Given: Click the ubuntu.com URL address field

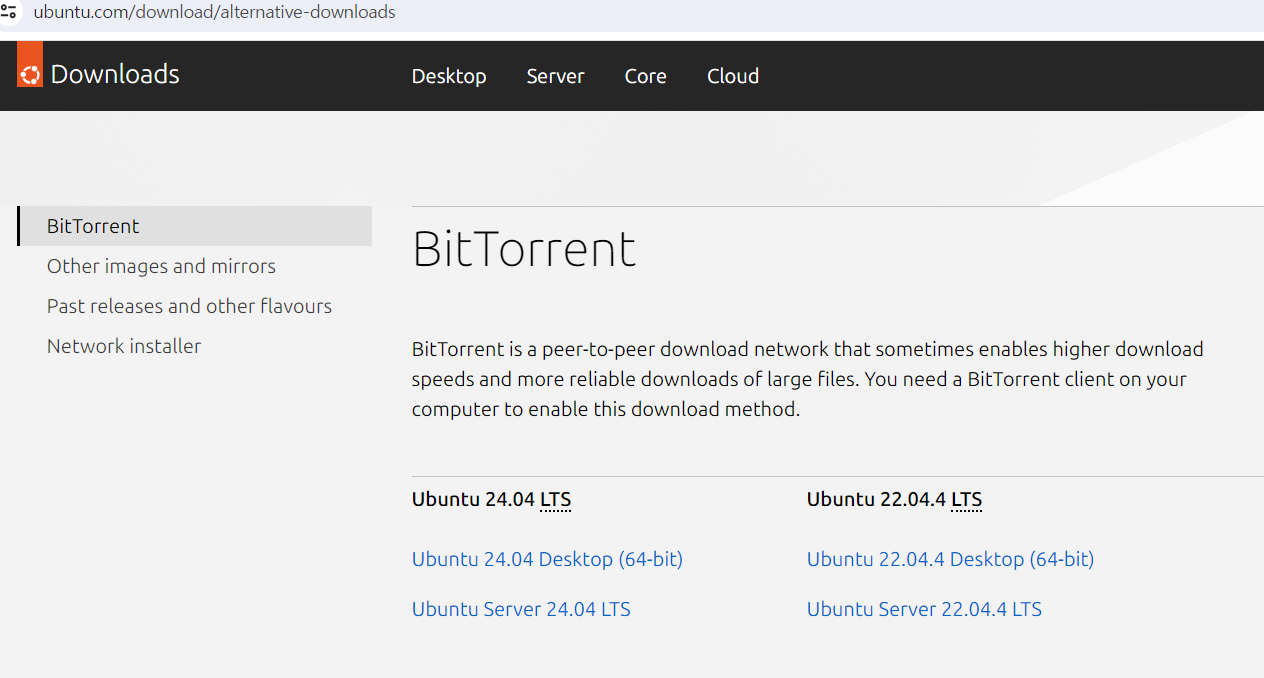Looking at the screenshot, I should pyautogui.click(x=214, y=13).
